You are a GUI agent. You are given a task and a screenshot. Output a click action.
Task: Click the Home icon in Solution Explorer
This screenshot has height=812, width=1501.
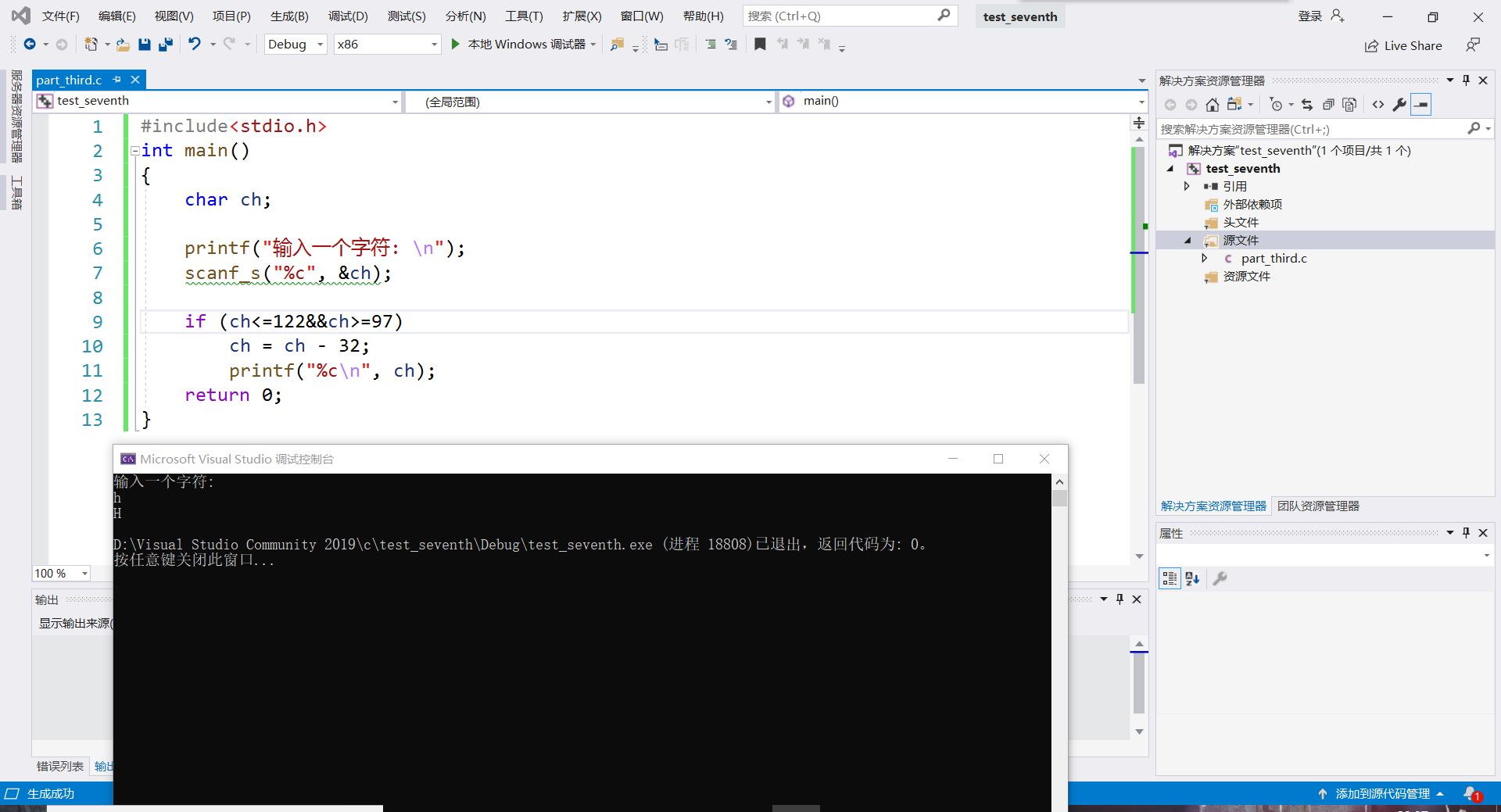pyautogui.click(x=1212, y=105)
